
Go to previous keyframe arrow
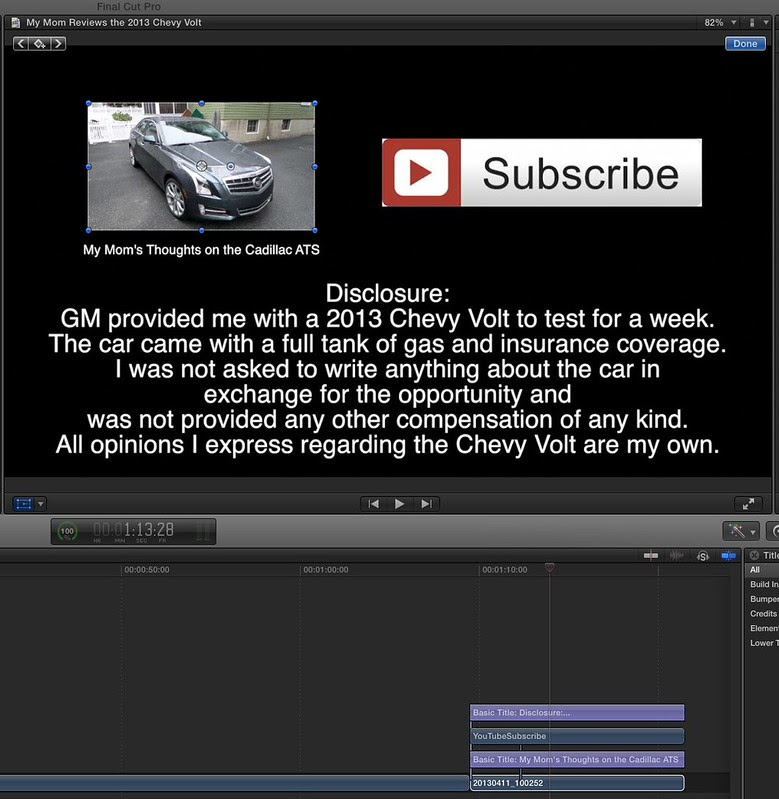tap(21, 44)
